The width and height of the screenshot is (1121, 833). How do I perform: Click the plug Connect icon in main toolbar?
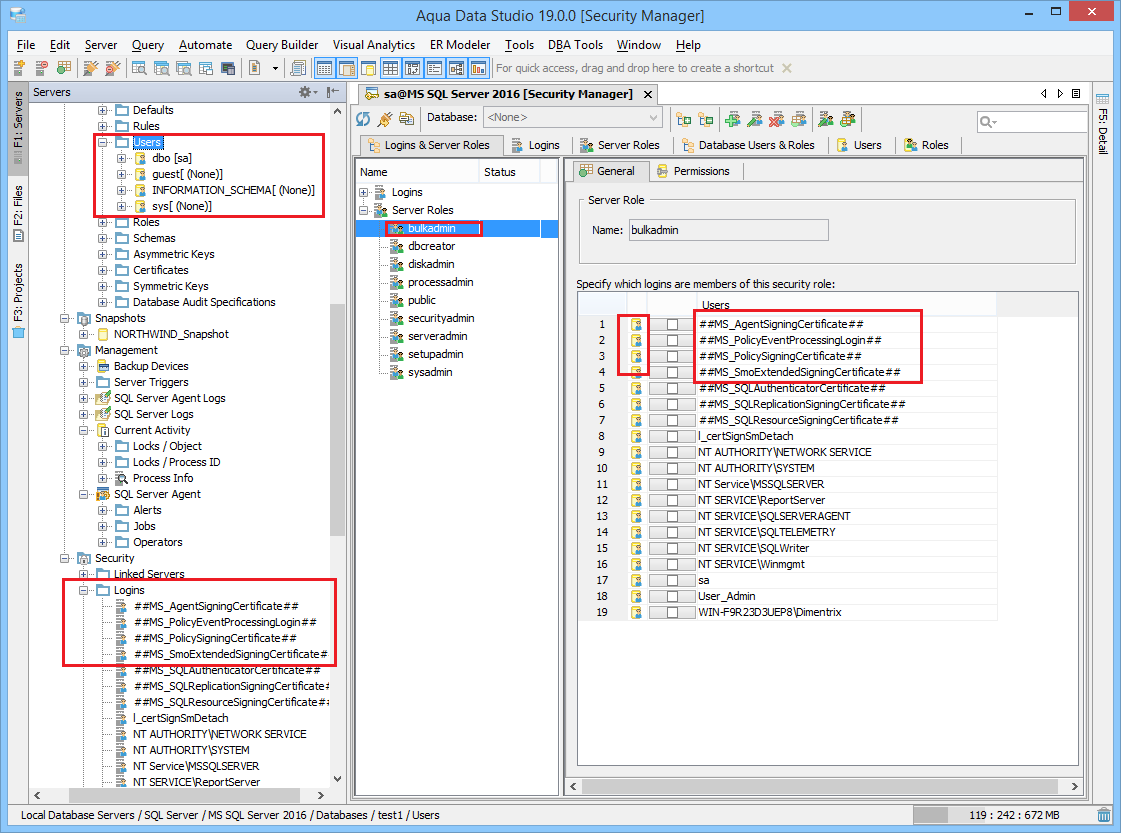click(x=90, y=68)
